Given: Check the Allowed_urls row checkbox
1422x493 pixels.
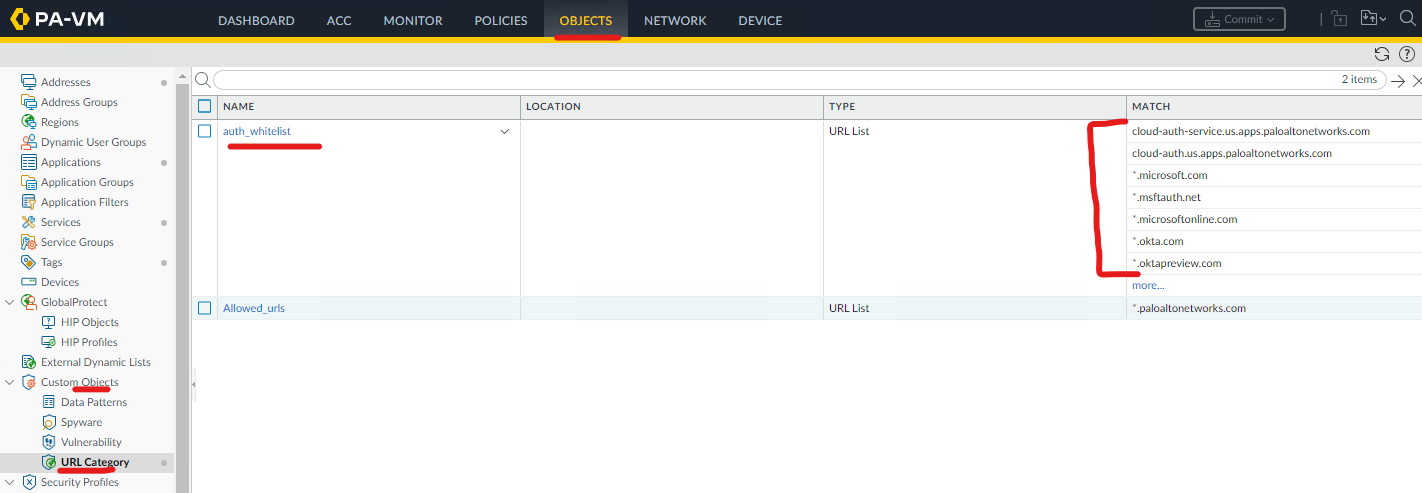Looking at the screenshot, I should coord(205,308).
